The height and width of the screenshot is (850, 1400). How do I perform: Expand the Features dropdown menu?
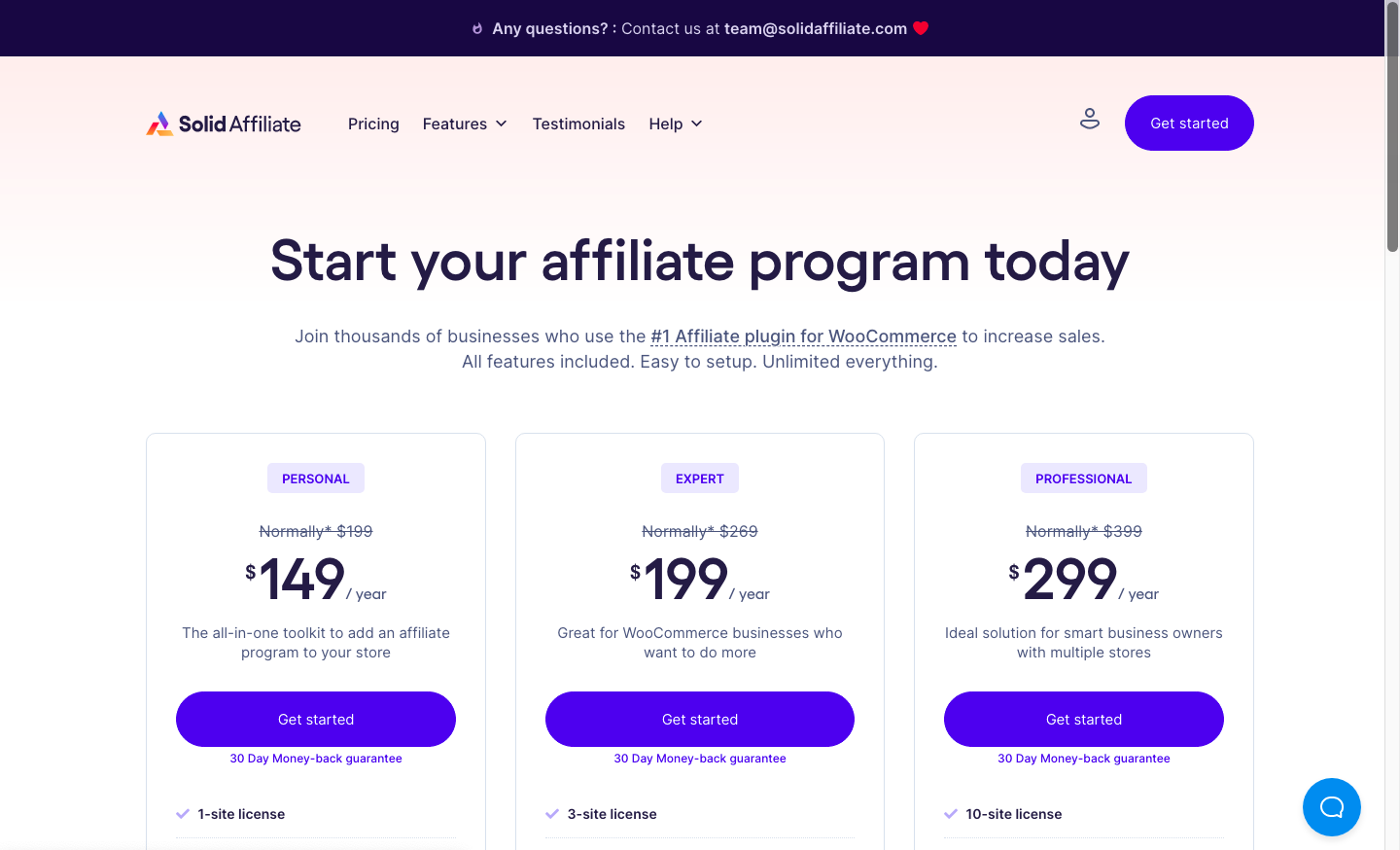tap(465, 124)
